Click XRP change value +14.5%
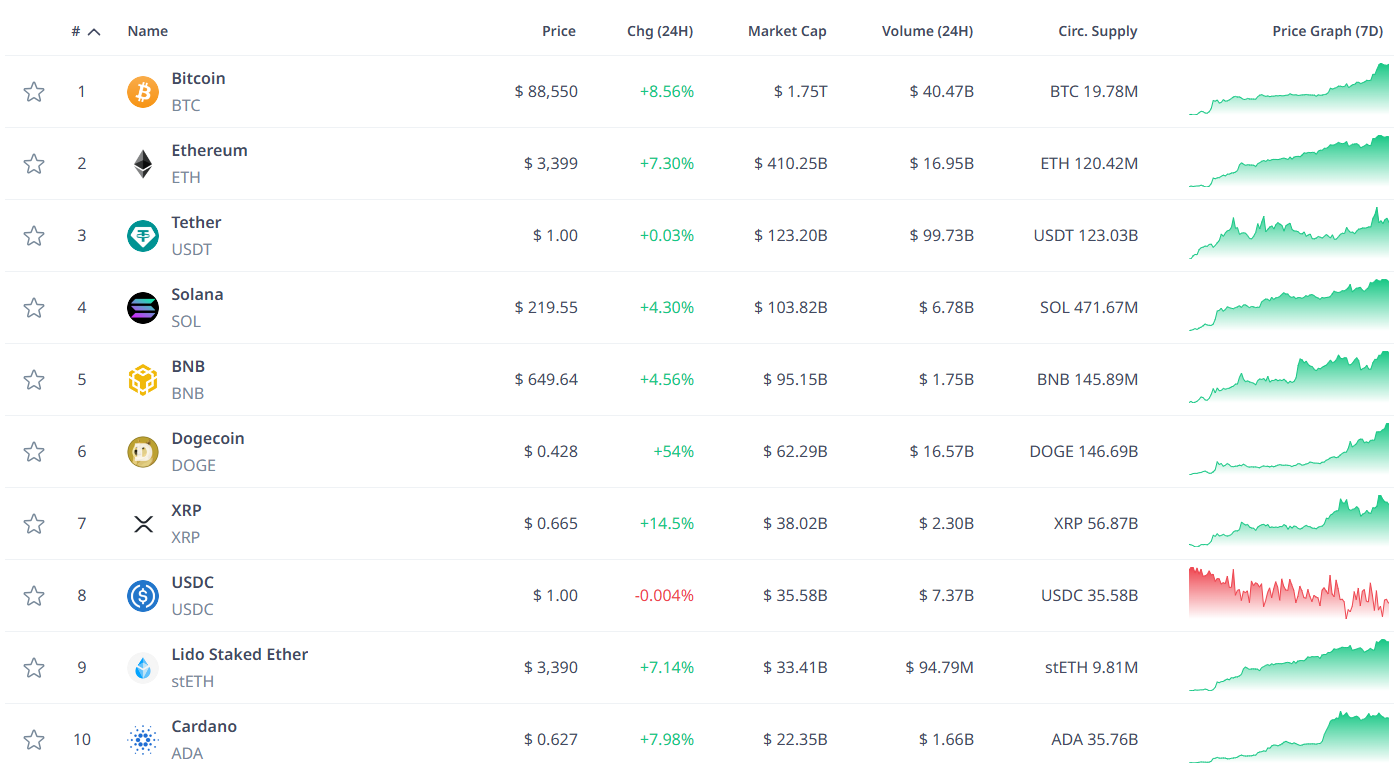Viewport: 1394px width, 769px height. pos(666,524)
